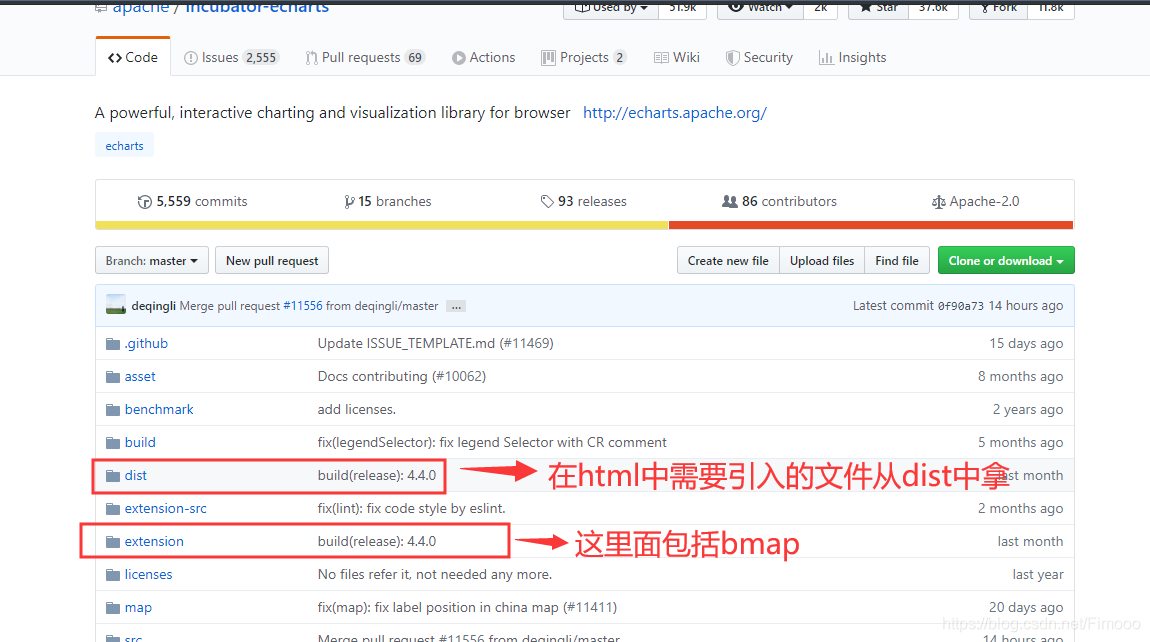The image size is (1150, 642).
Task: Open the .github folder
Action: pyautogui.click(x=146, y=343)
